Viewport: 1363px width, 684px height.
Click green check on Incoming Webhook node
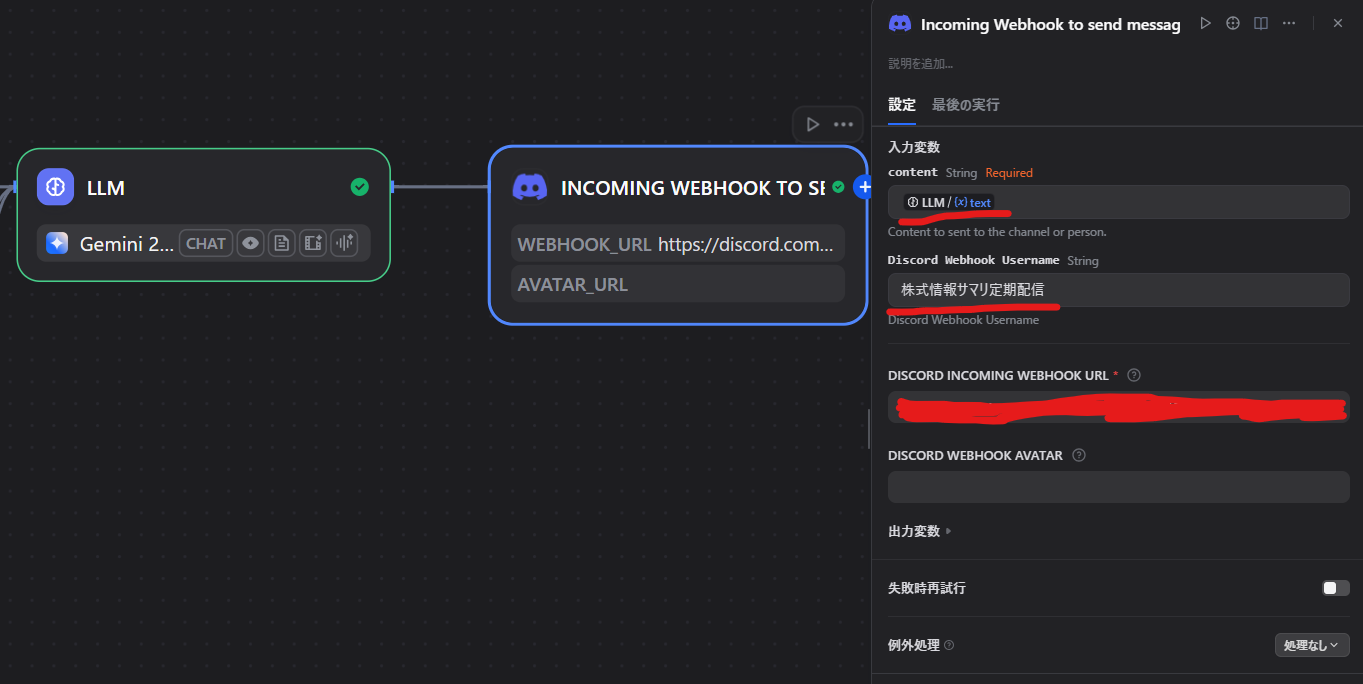click(838, 187)
